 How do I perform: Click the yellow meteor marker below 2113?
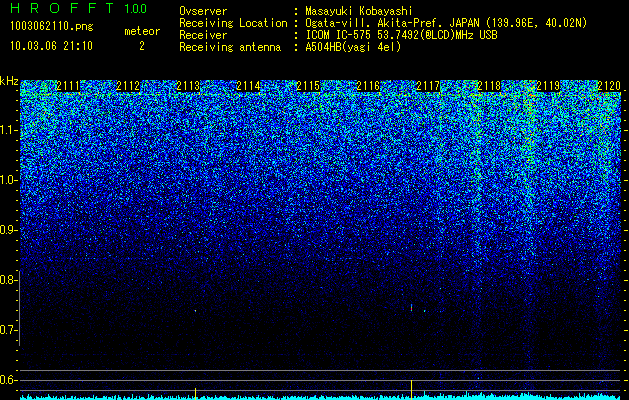195,393
